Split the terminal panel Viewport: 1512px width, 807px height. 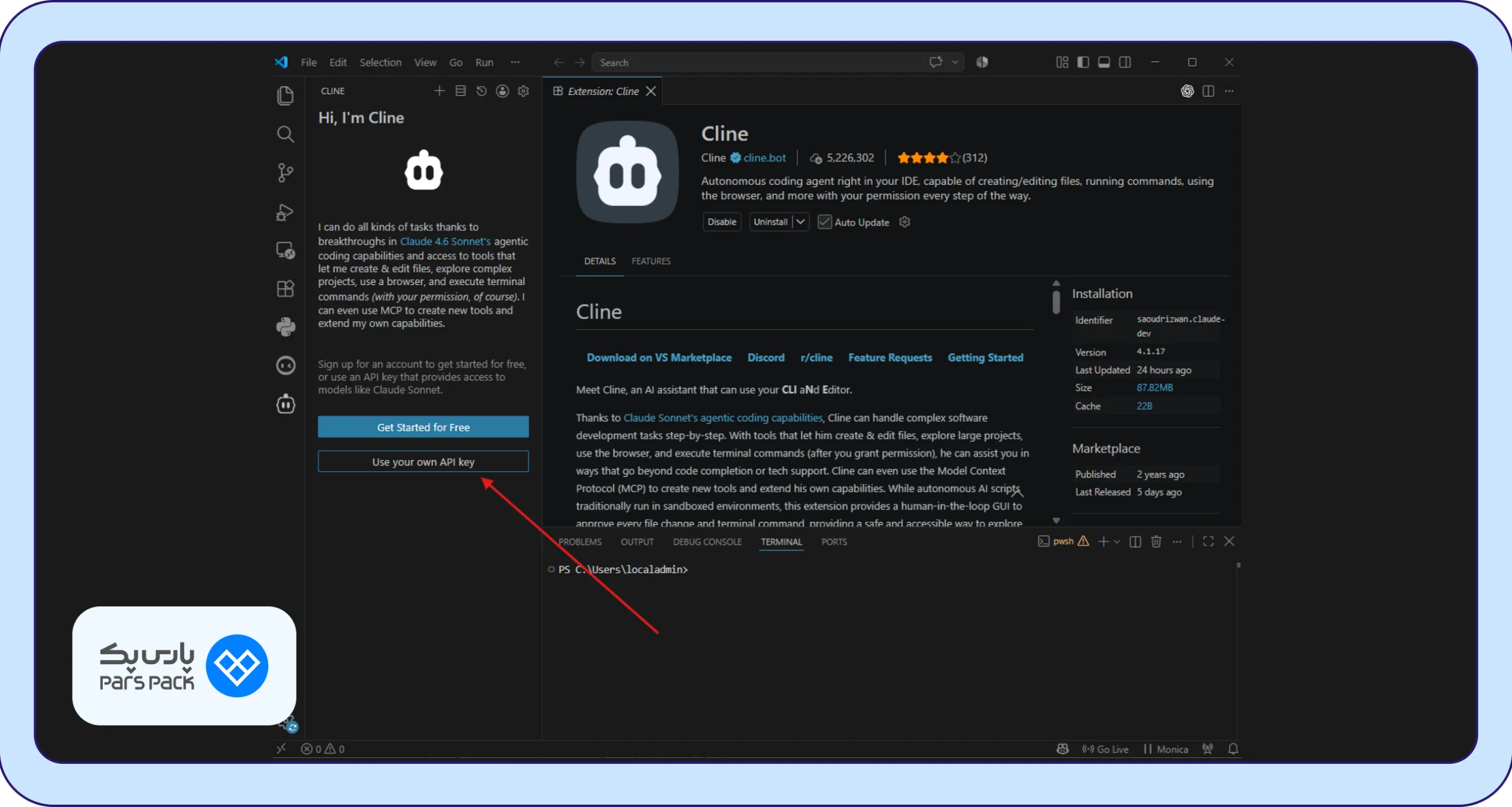tap(1135, 542)
